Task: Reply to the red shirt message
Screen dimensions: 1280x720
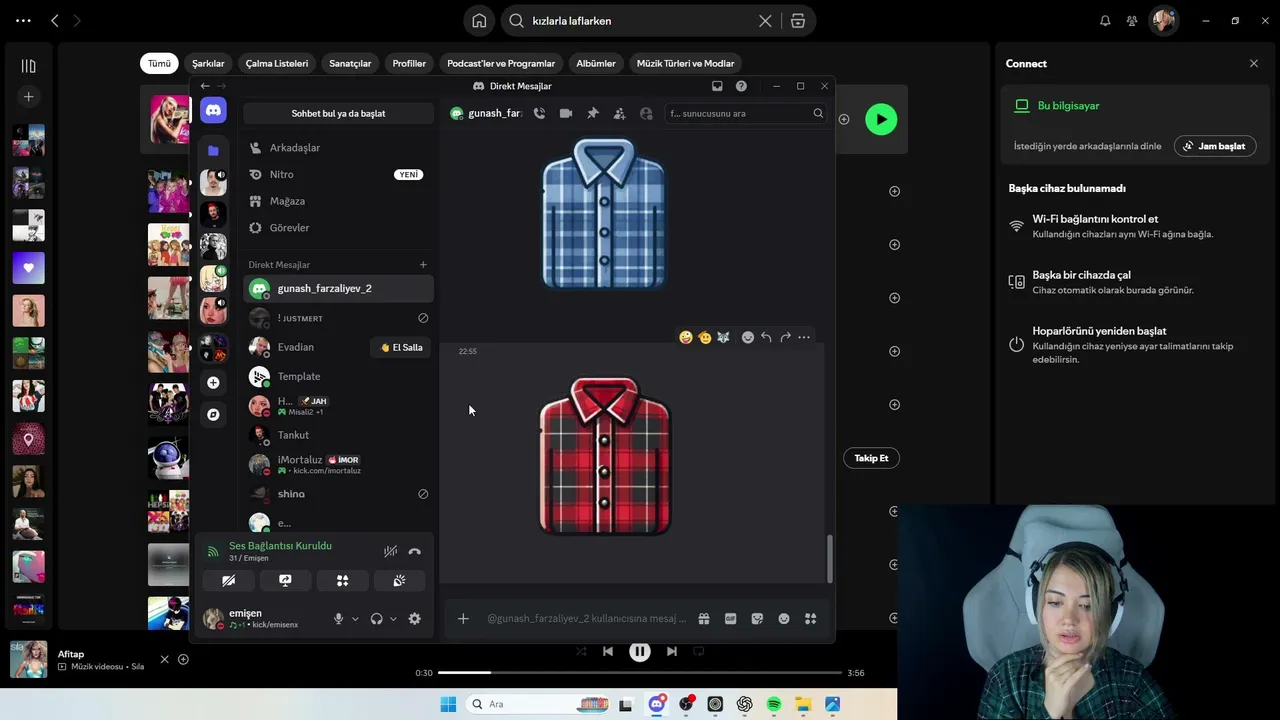Action: (766, 337)
